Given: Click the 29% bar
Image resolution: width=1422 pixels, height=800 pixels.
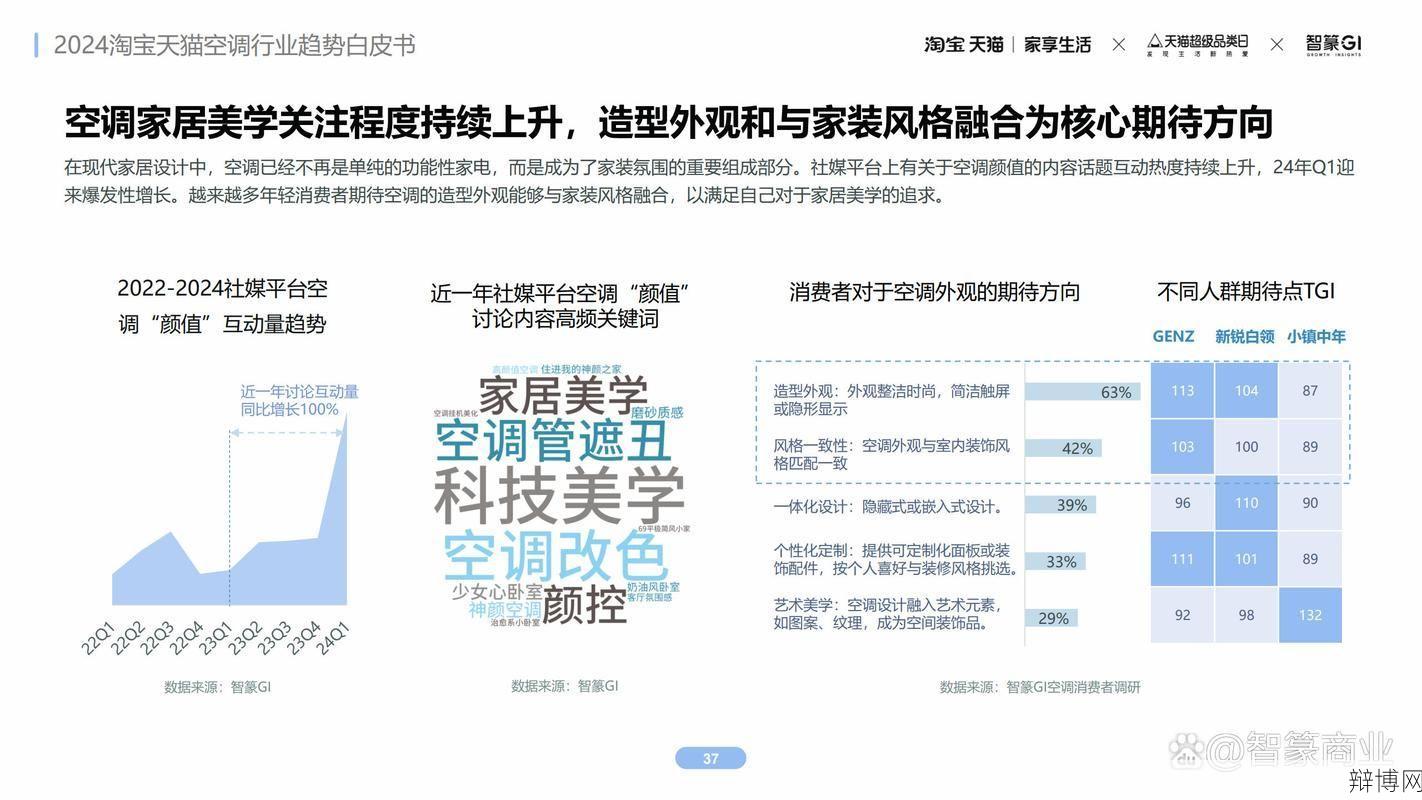Looking at the screenshot, I should [1051, 618].
